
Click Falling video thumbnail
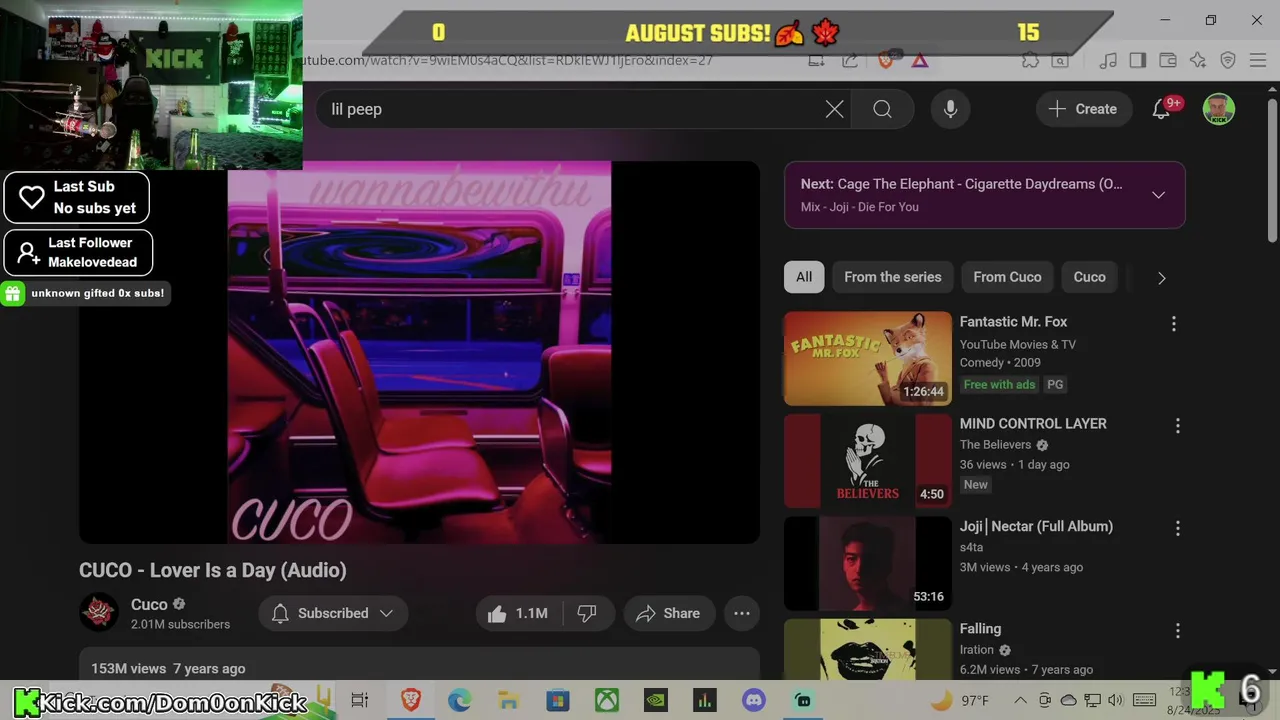point(867,648)
